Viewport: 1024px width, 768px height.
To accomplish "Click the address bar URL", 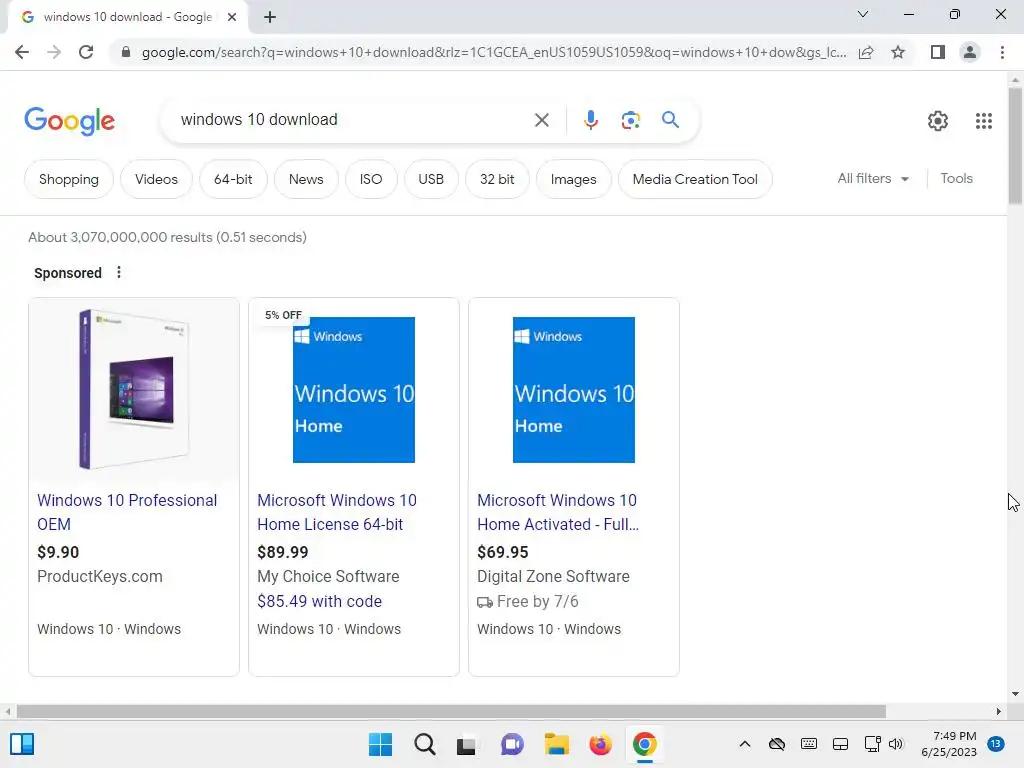I will 494,52.
